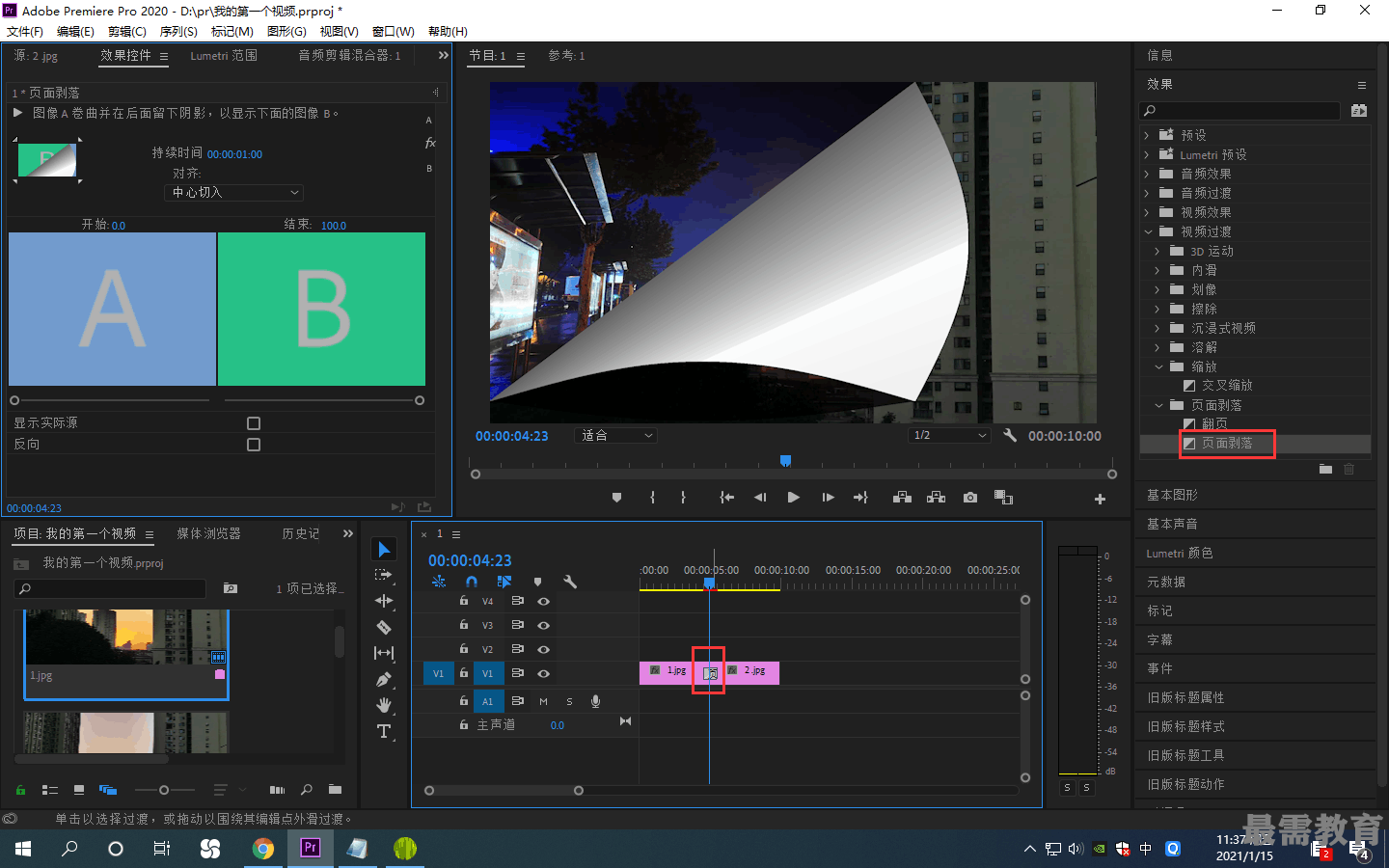The image size is (1389, 868).
Task: Select the Selection arrow tool
Action: [x=384, y=549]
